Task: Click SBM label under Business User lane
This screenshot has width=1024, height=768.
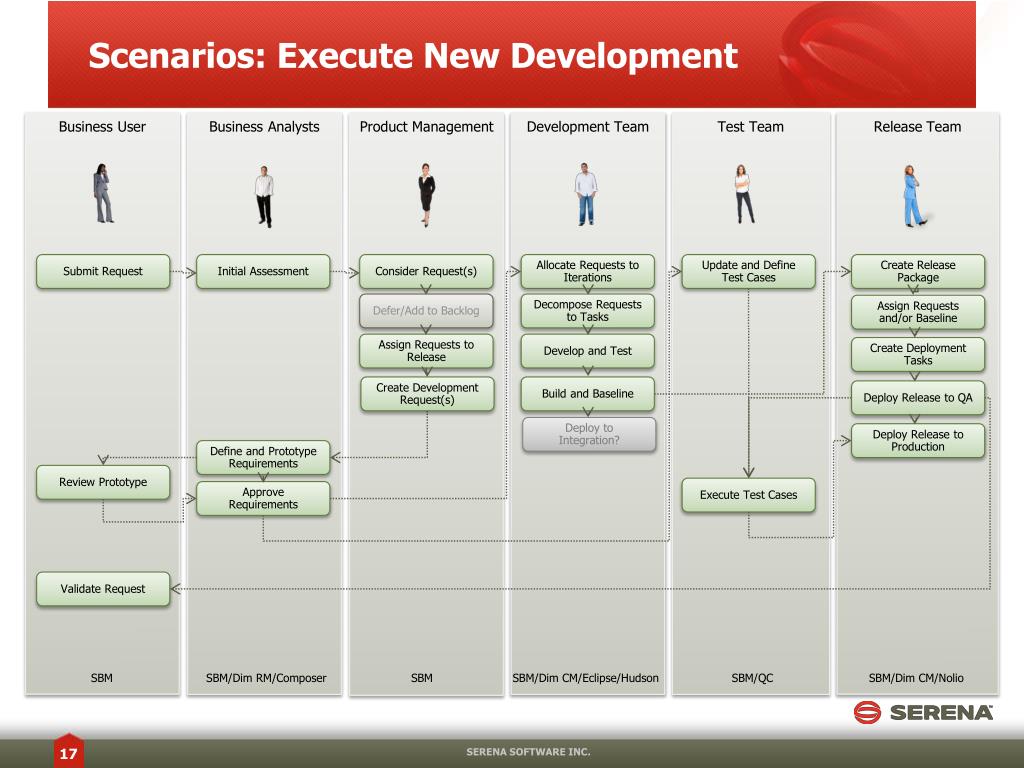Action: tap(102, 678)
